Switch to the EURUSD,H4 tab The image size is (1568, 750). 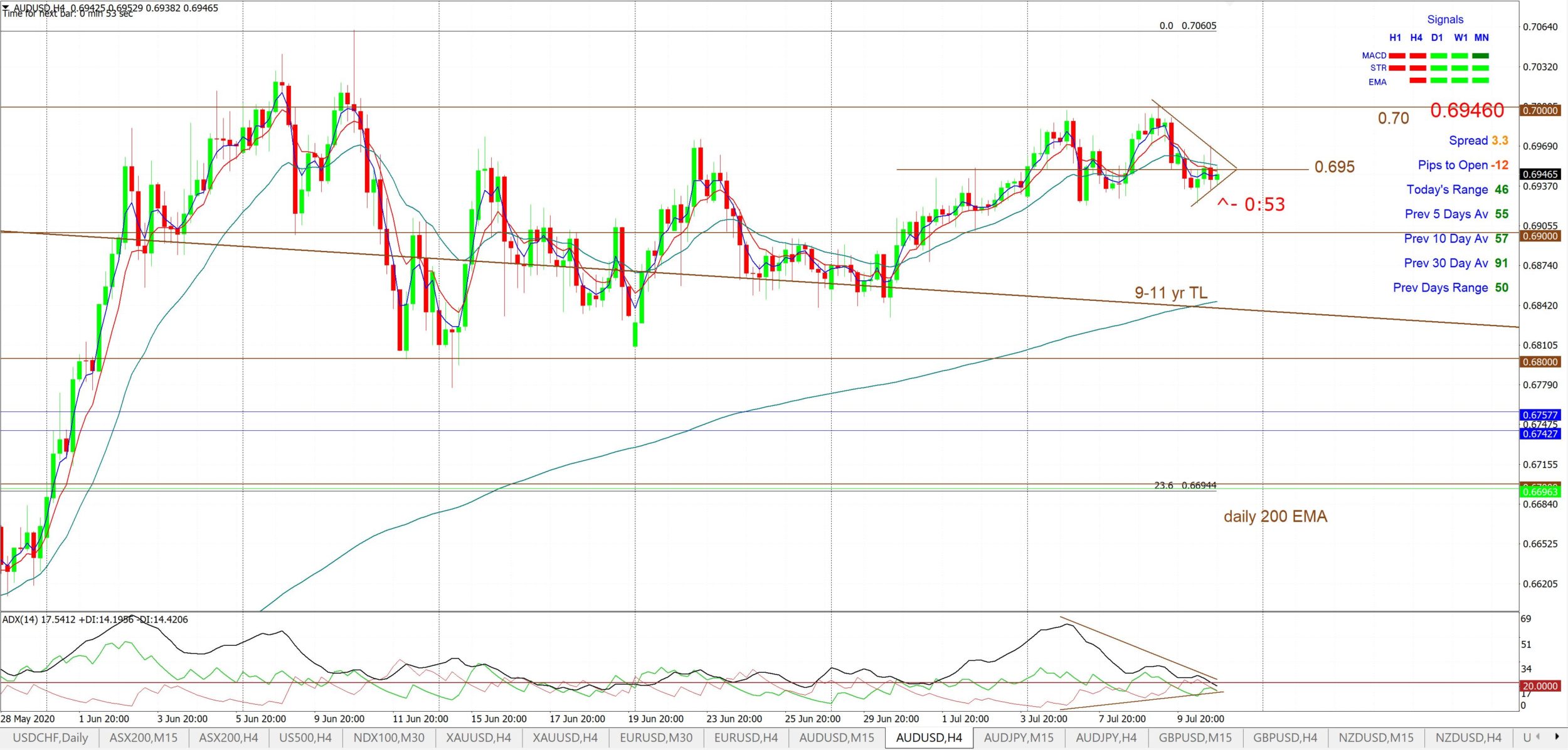click(x=746, y=737)
